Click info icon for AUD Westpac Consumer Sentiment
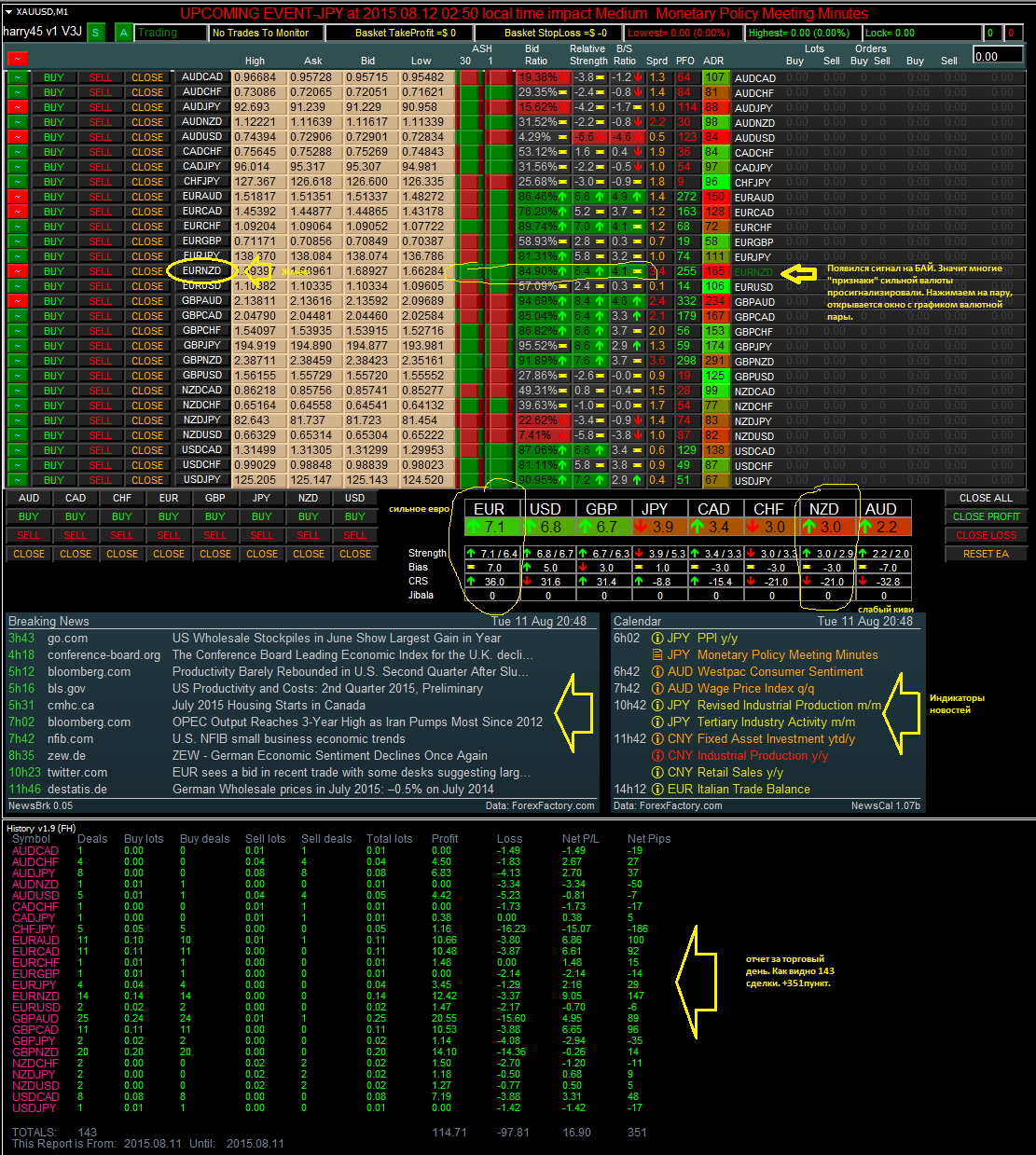 coord(657,672)
